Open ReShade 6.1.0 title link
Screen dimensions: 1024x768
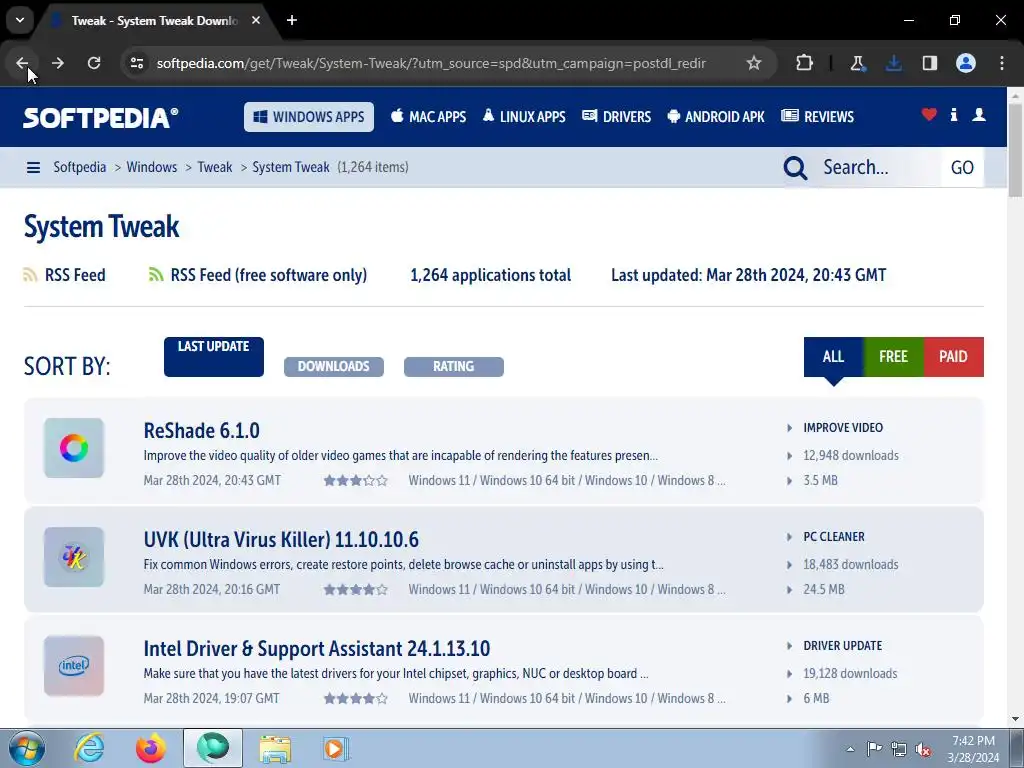coord(201,431)
